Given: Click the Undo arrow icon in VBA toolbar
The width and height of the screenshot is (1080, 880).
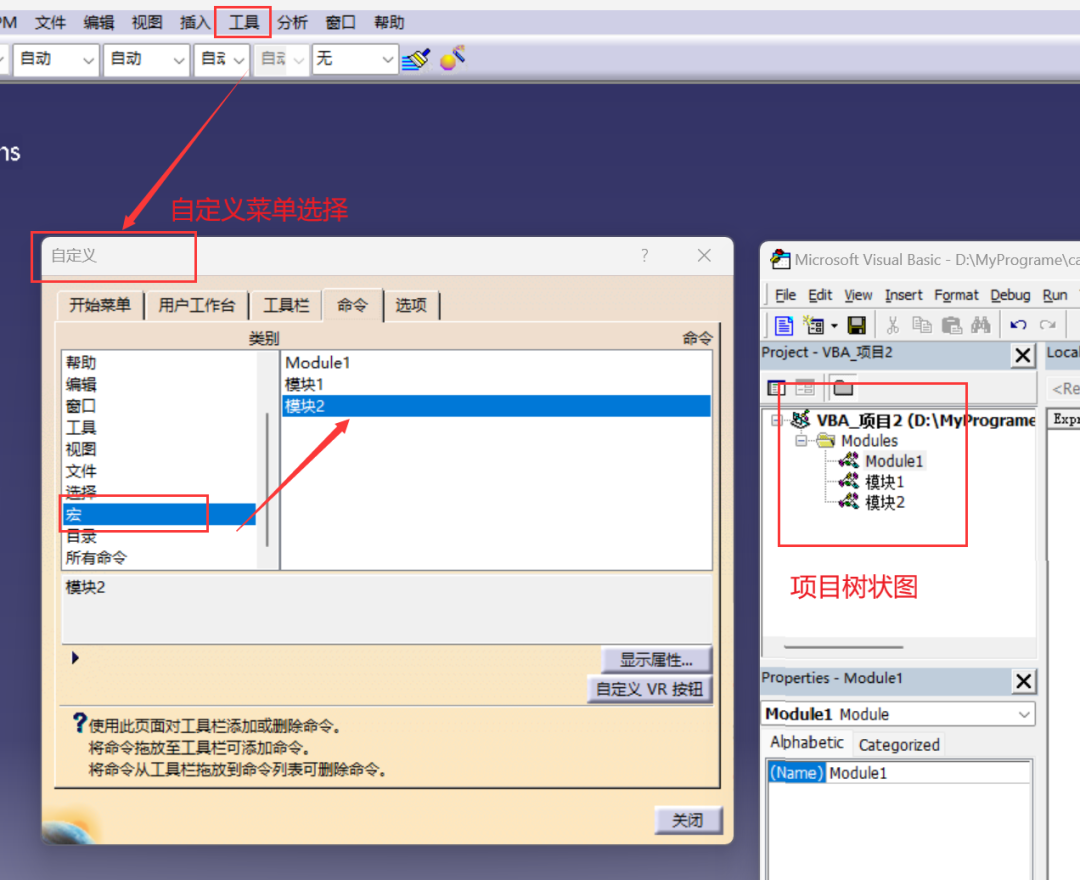Looking at the screenshot, I should [x=1018, y=324].
